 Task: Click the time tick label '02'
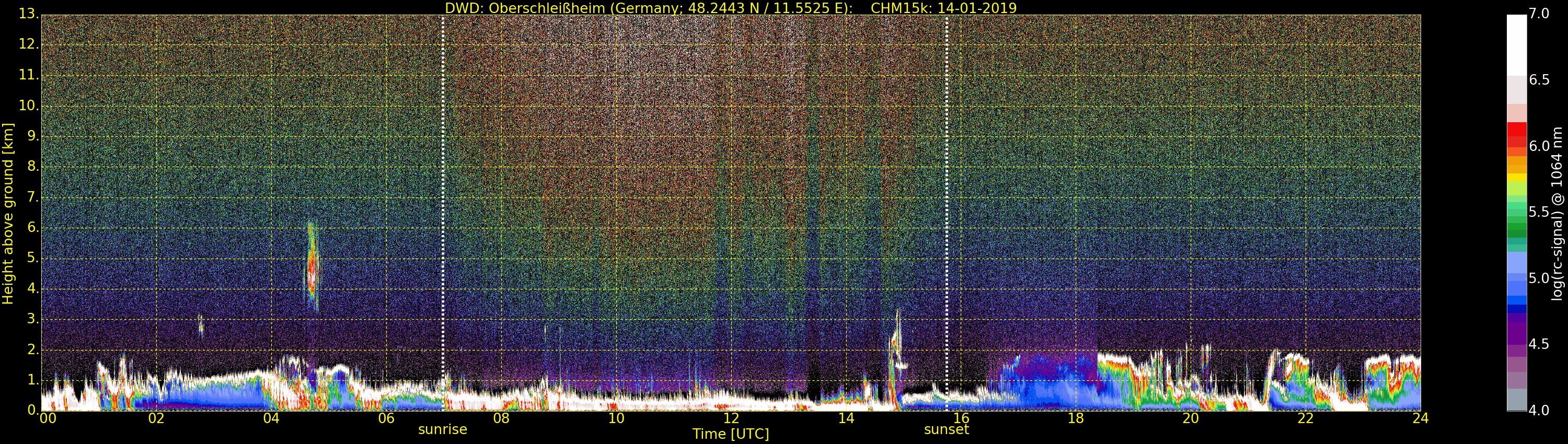coord(156,418)
